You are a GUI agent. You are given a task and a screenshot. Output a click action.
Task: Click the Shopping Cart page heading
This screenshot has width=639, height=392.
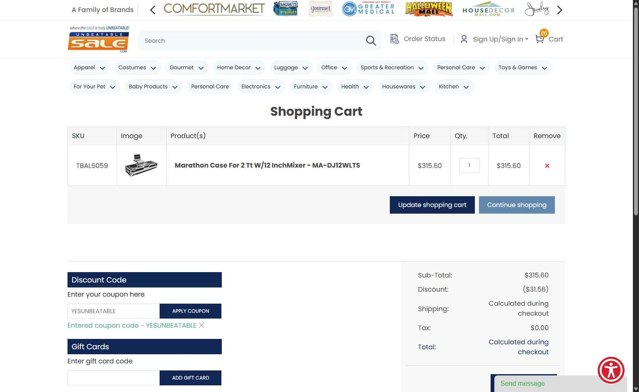pos(316,111)
